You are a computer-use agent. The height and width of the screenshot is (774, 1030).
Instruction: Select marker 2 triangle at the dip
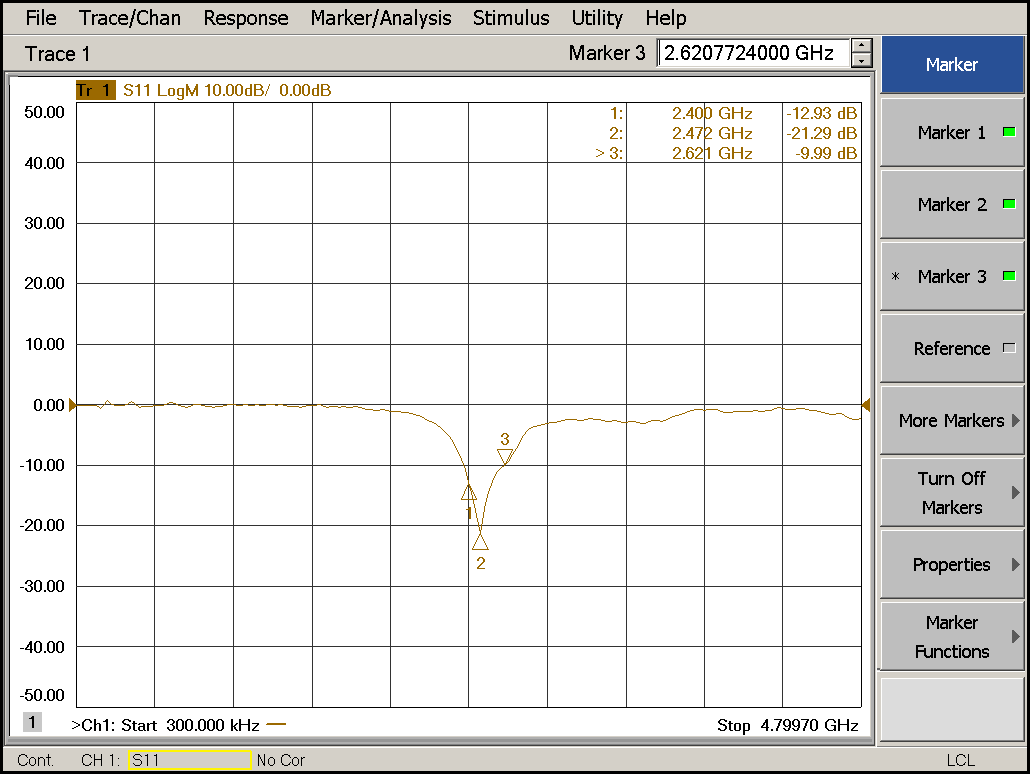480,541
